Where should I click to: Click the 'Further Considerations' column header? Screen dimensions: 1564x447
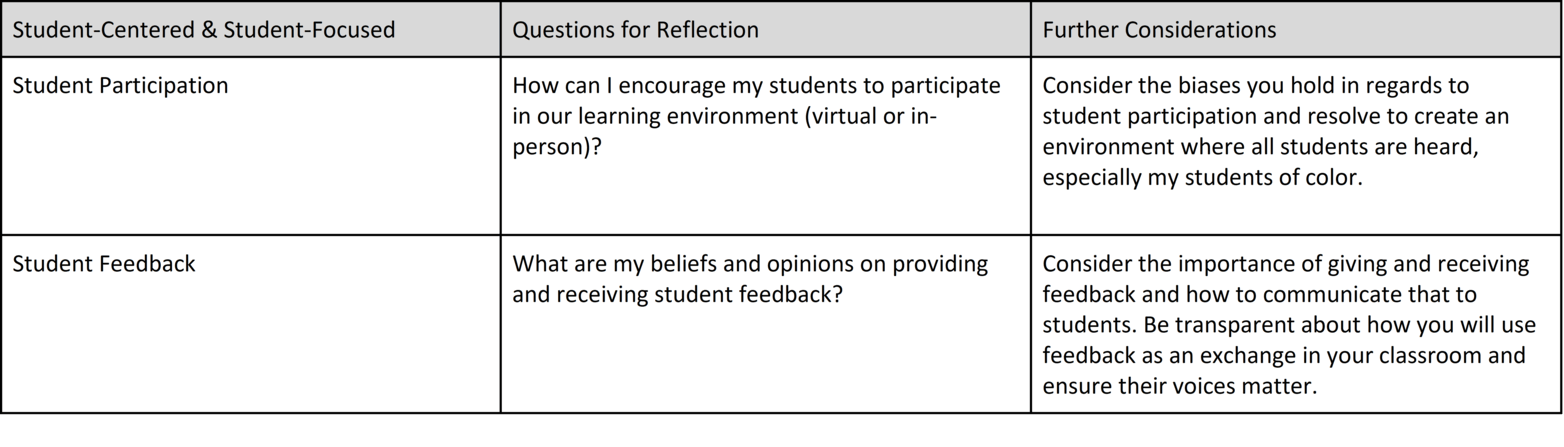click(x=1159, y=30)
